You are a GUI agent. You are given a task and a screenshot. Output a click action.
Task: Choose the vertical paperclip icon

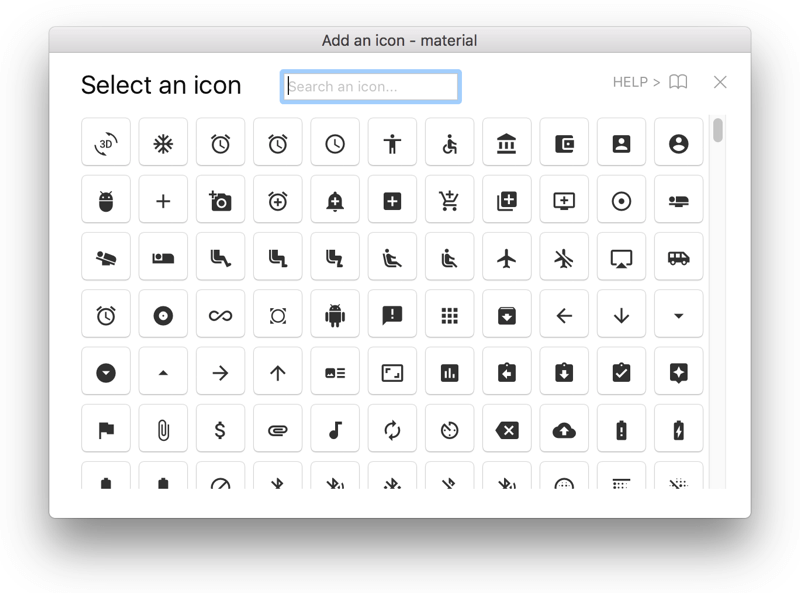(x=163, y=429)
